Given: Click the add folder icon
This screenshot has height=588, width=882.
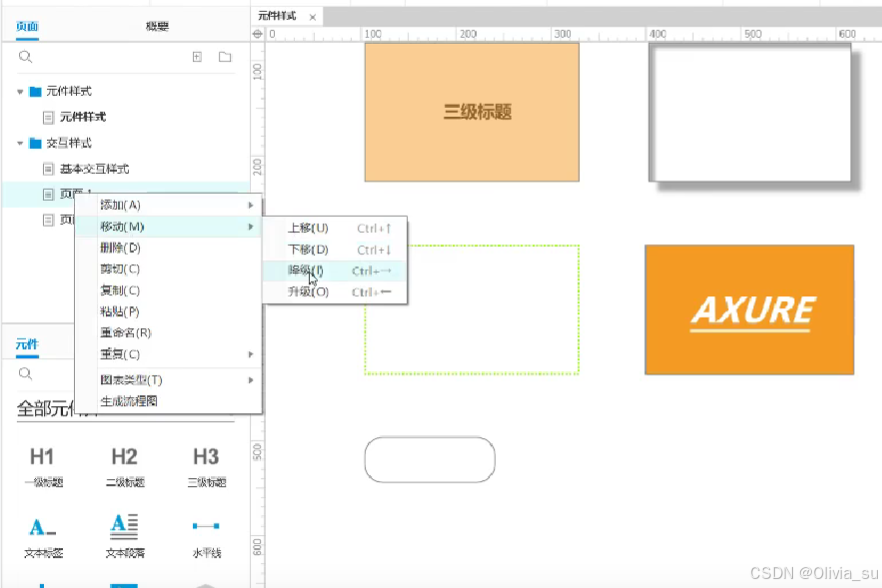Looking at the screenshot, I should click(225, 57).
